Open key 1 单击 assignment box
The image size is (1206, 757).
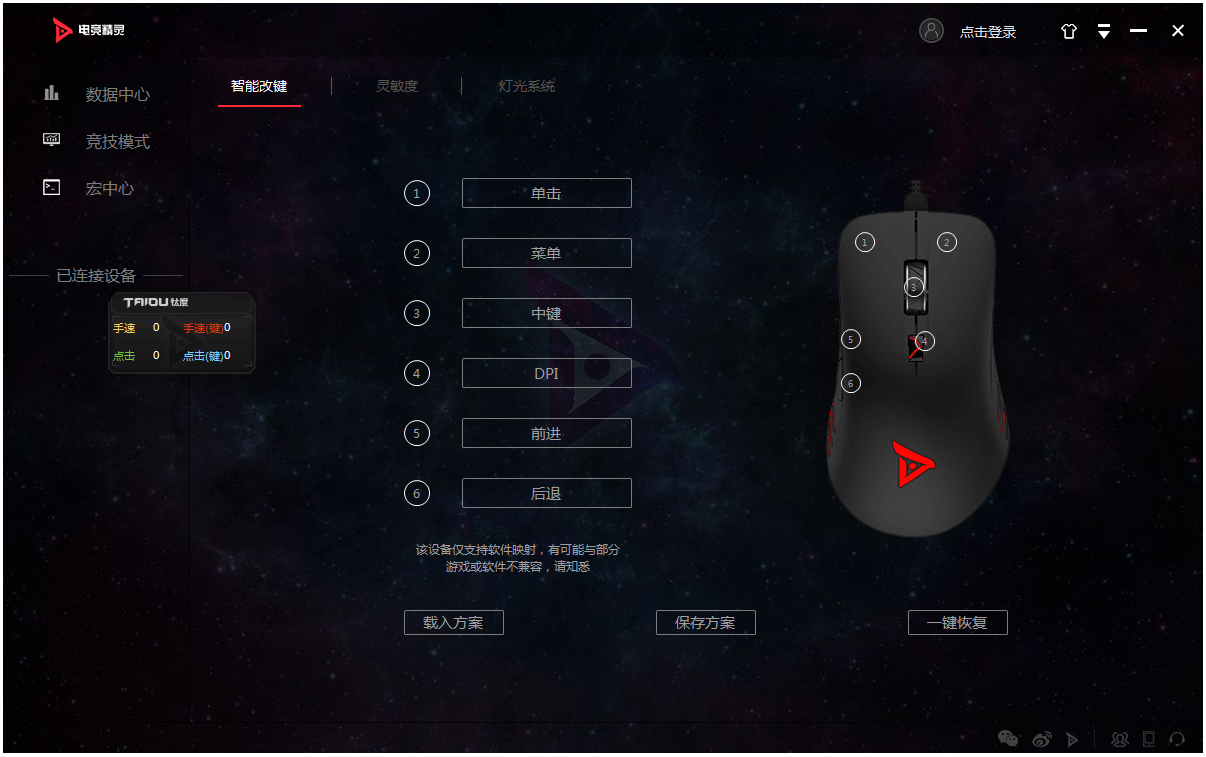tap(547, 193)
